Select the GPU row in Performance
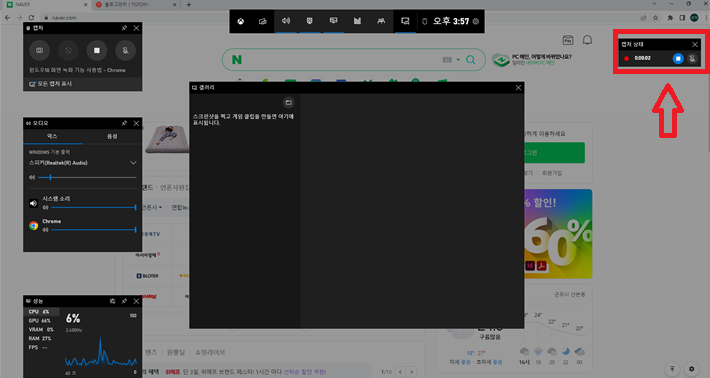 [x=41, y=321]
